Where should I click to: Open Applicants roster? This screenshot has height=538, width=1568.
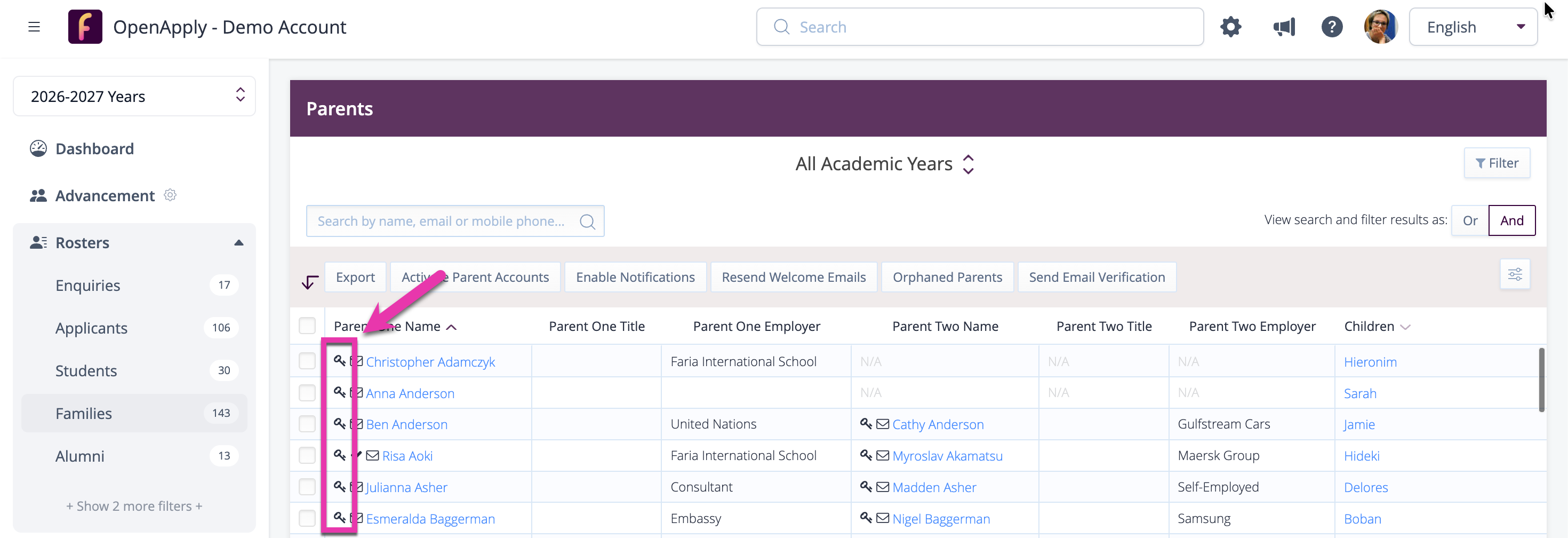pos(134,328)
